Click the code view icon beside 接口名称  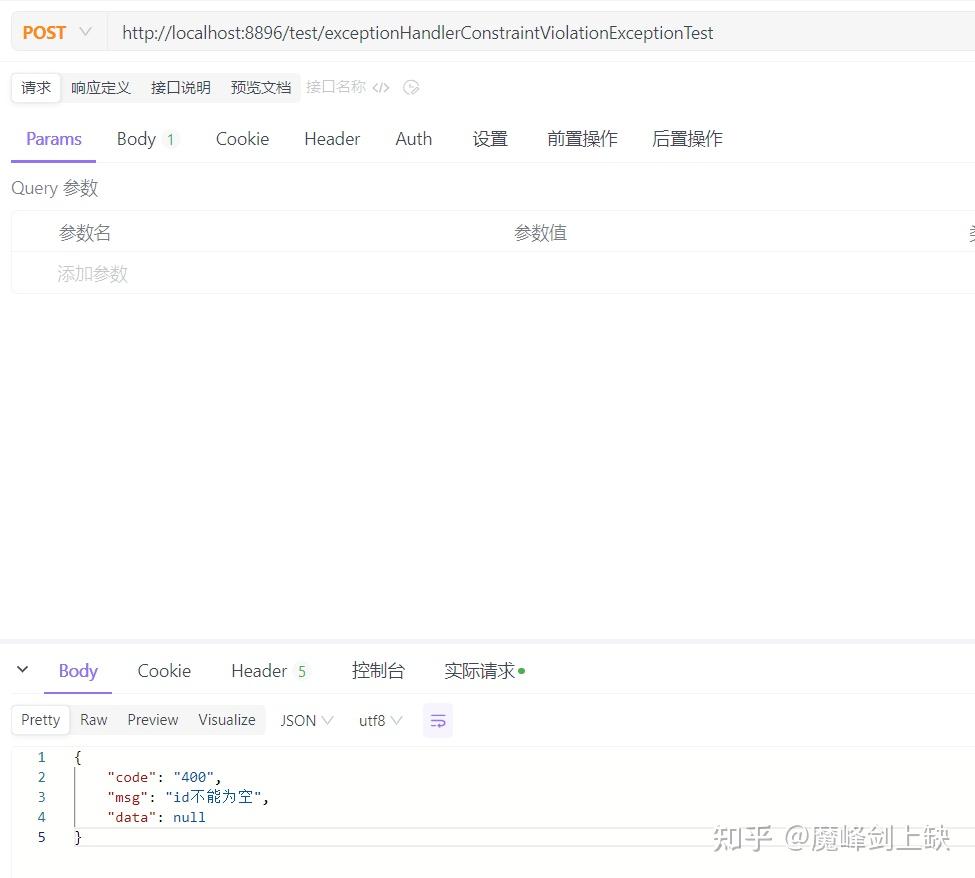click(x=381, y=87)
